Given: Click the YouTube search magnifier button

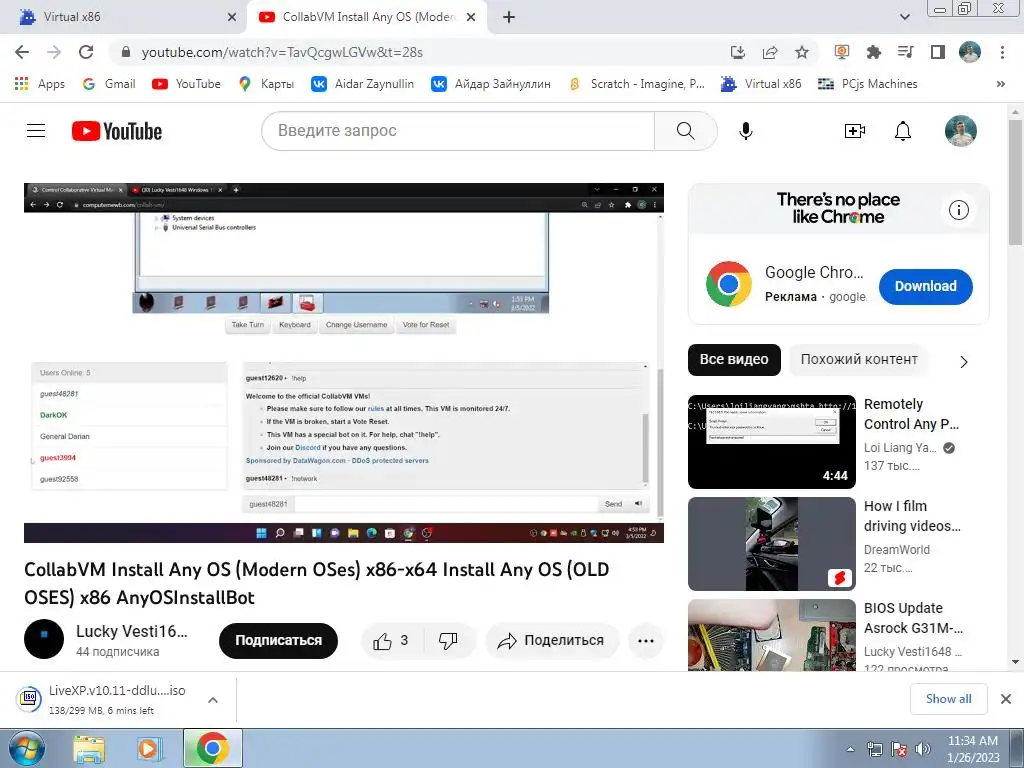Looking at the screenshot, I should (685, 131).
